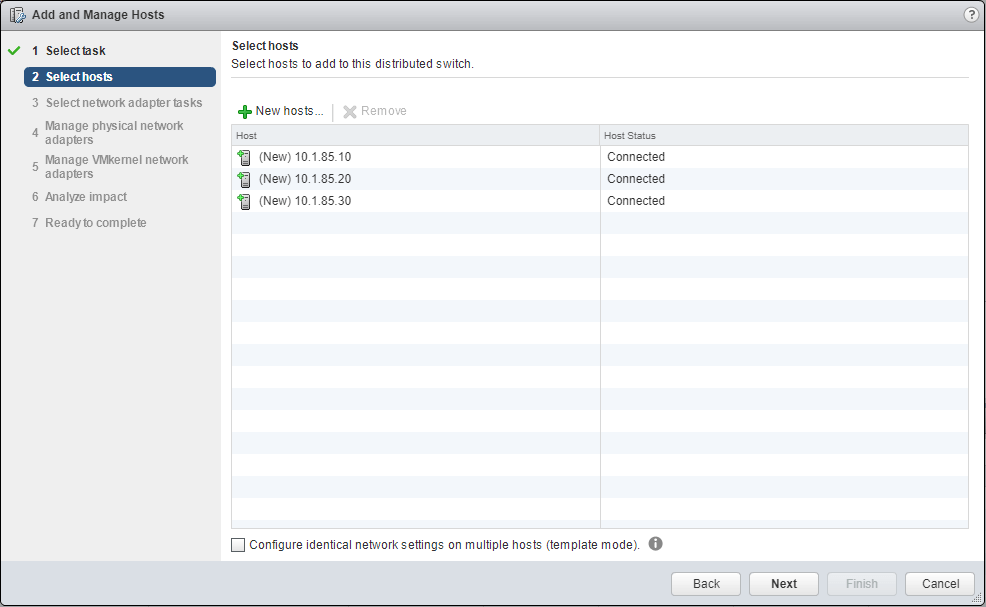Screen dimensions: 986x607
Task: Open step 3 Select network adapter tasks
Action: 117,103
